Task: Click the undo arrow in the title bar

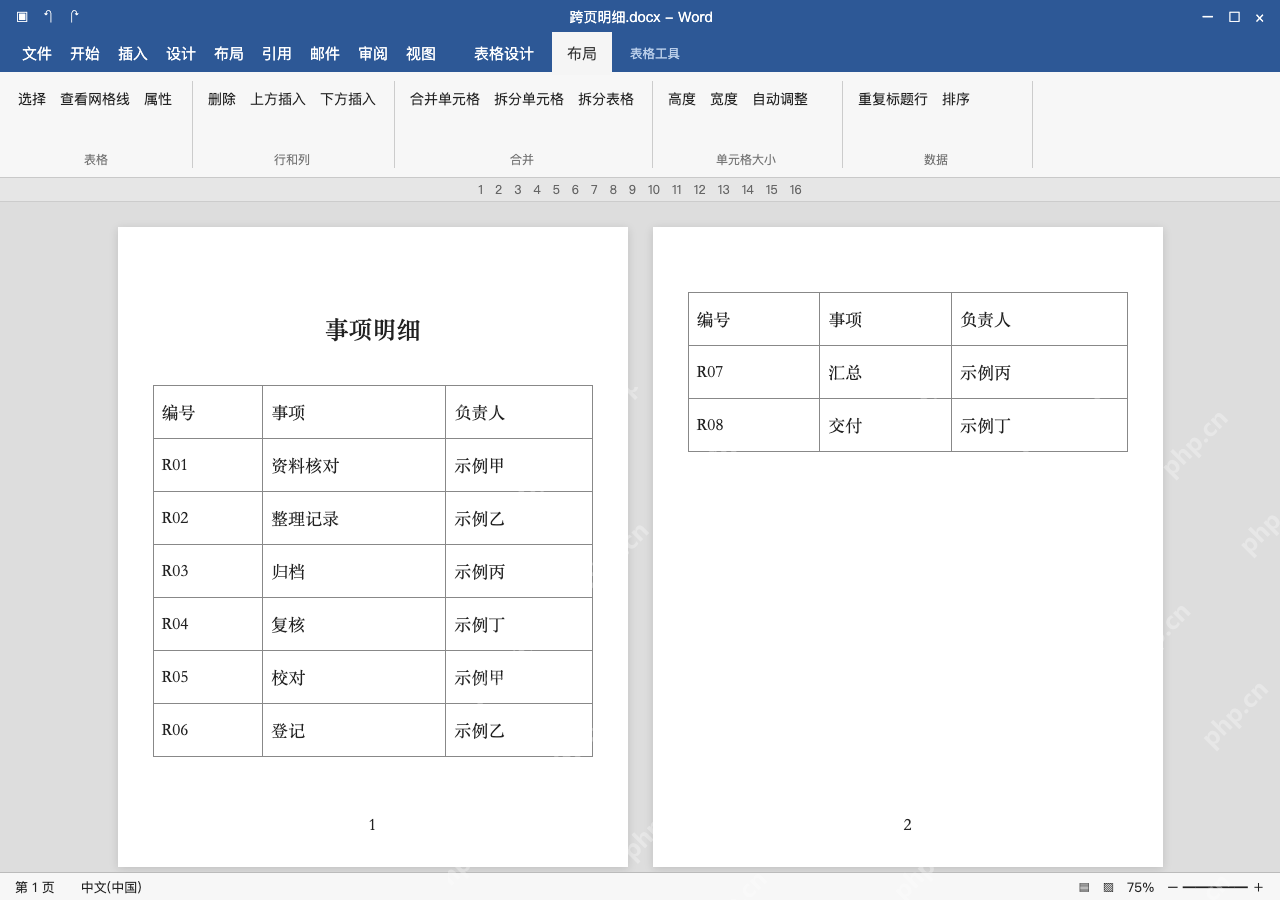Action: tap(48, 17)
